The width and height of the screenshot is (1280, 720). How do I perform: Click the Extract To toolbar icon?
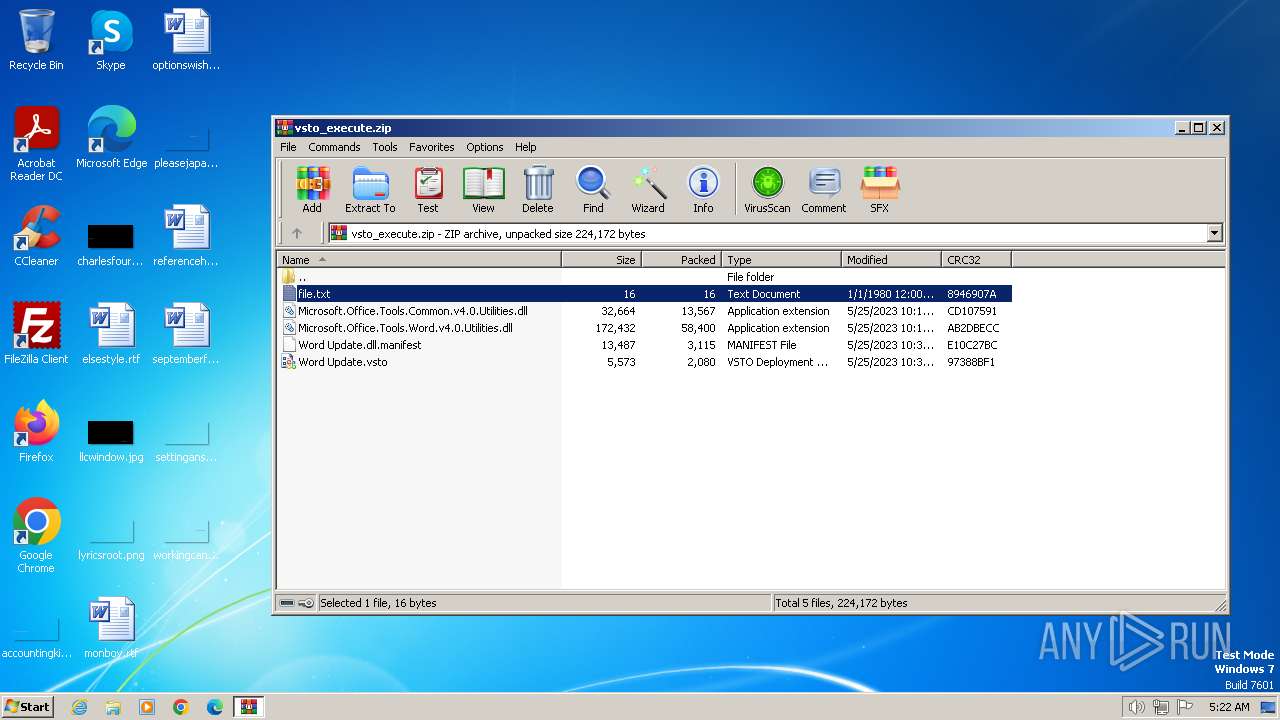point(370,190)
